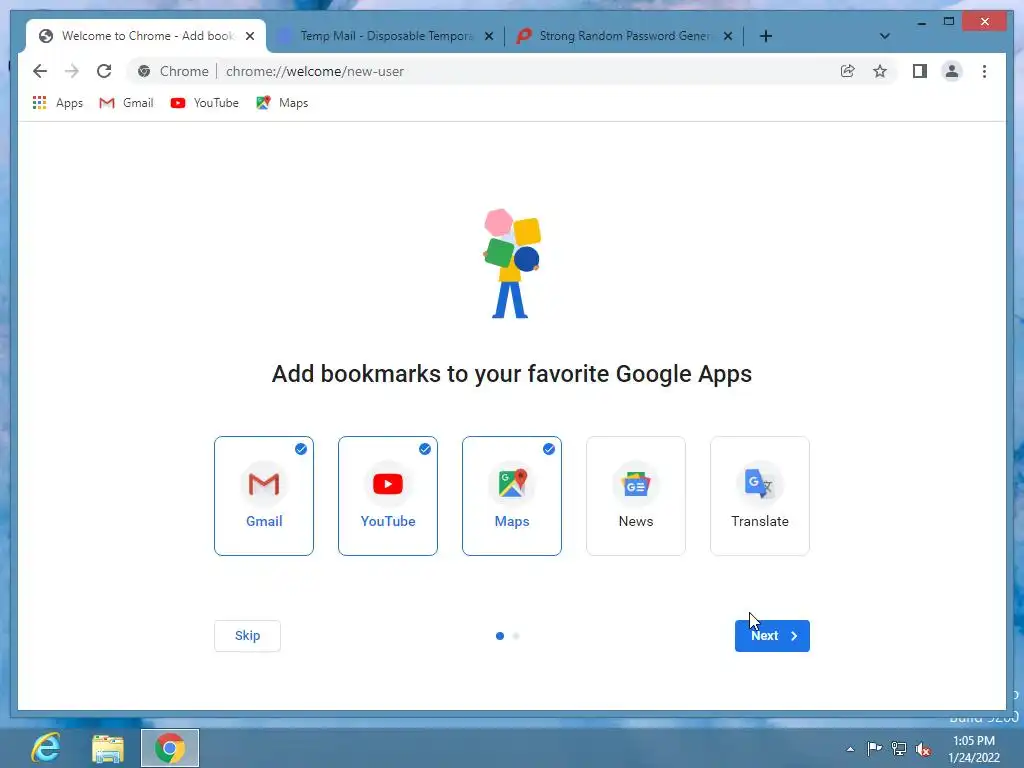Open the side panel icon
Image resolution: width=1024 pixels, height=768 pixels.
point(920,71)
